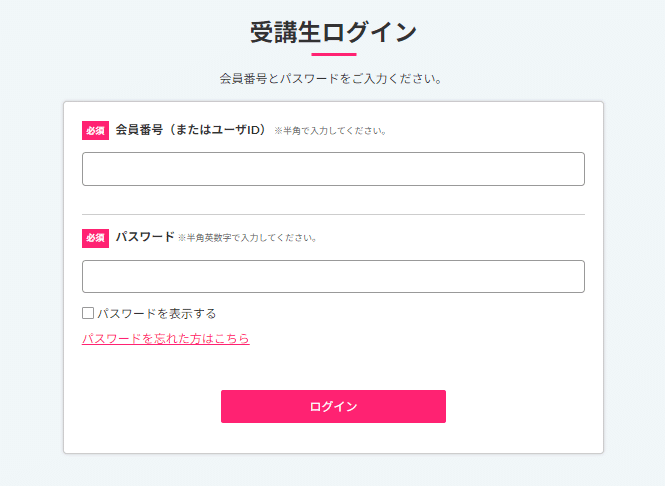Viewport: 665px width, 486px height.
Task: Click the 必須 badge beside パスワード
Action: tap(95, 238)
